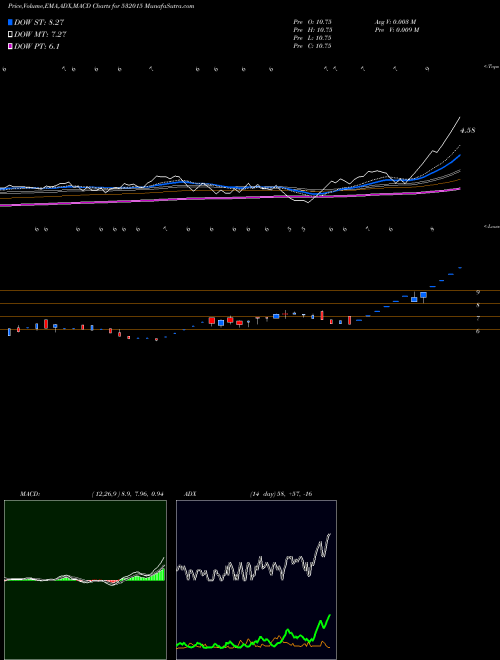Click the blue DOW ST legend swatch
The width and height of the screenshot is (500, 660).
point(10,22)
